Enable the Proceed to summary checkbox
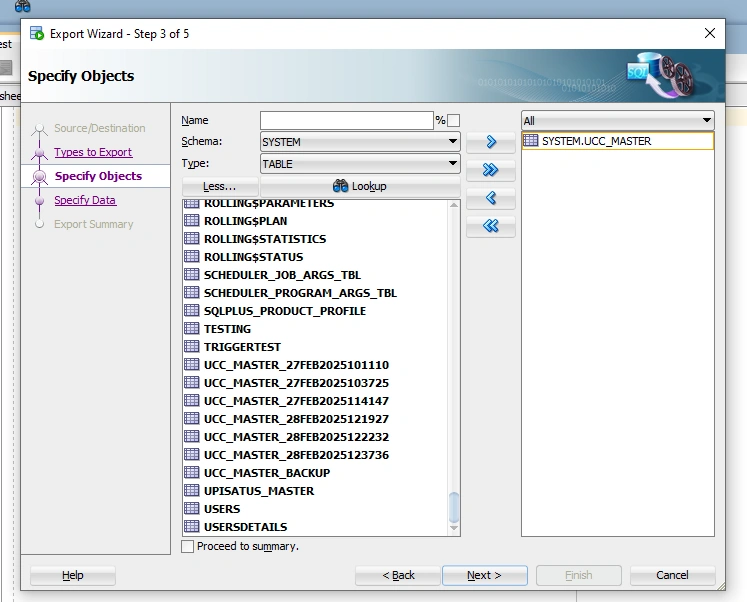747x602 pixels. point(188,546)
